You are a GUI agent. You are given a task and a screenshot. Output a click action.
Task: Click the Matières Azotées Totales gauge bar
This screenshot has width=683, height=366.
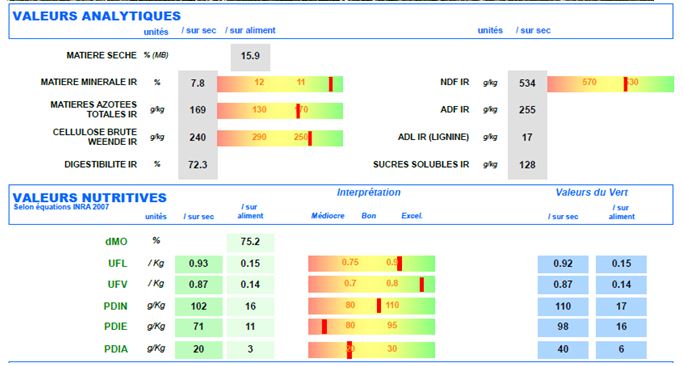click(280, 111)
